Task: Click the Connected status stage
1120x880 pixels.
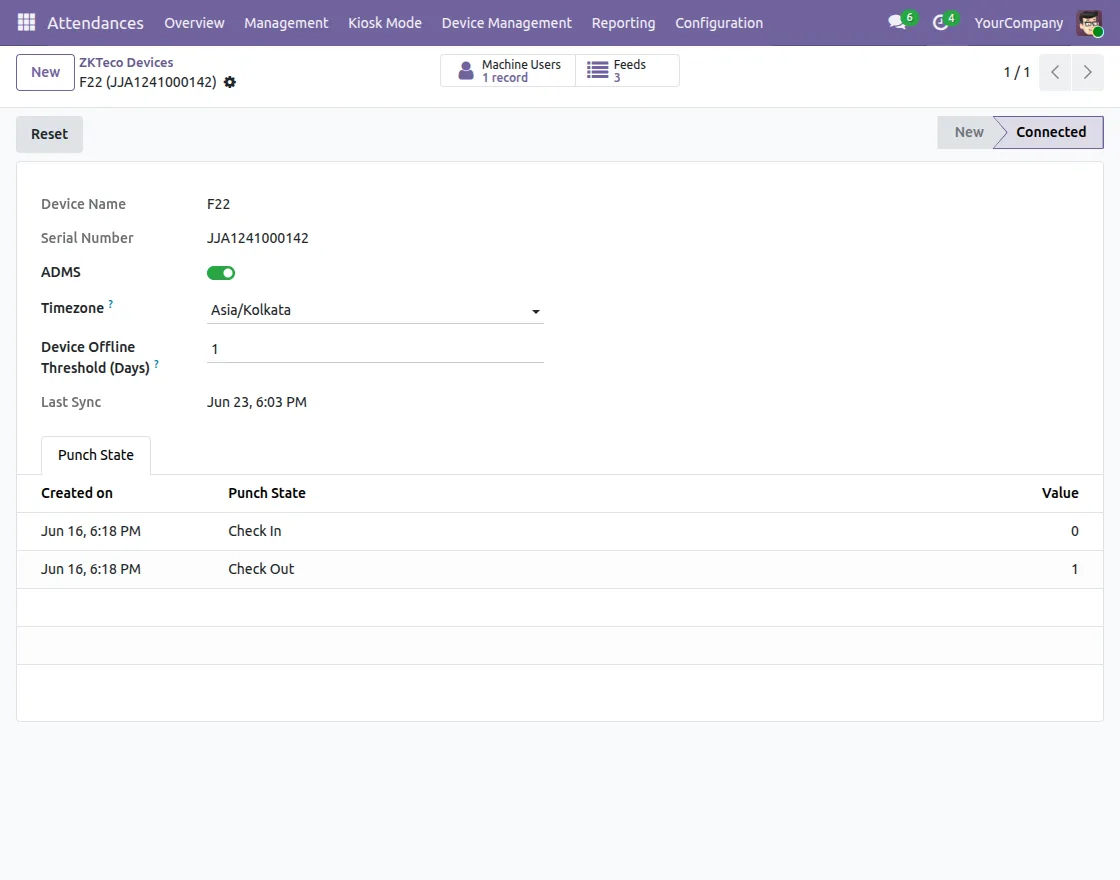Action: click(1051, 132)
